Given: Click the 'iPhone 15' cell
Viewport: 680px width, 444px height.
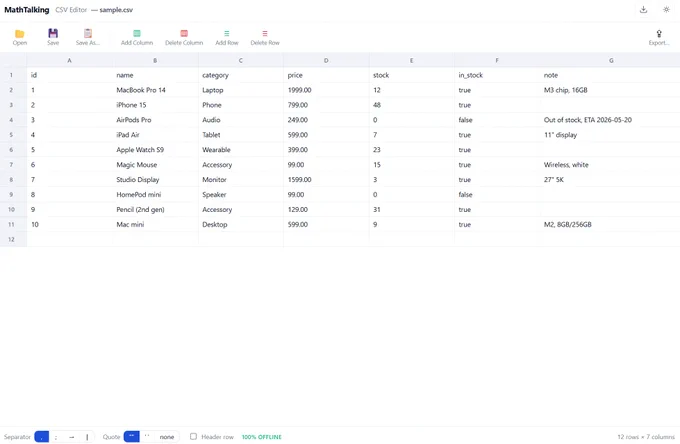Looking at the screenshot, I should pos(155,105).
